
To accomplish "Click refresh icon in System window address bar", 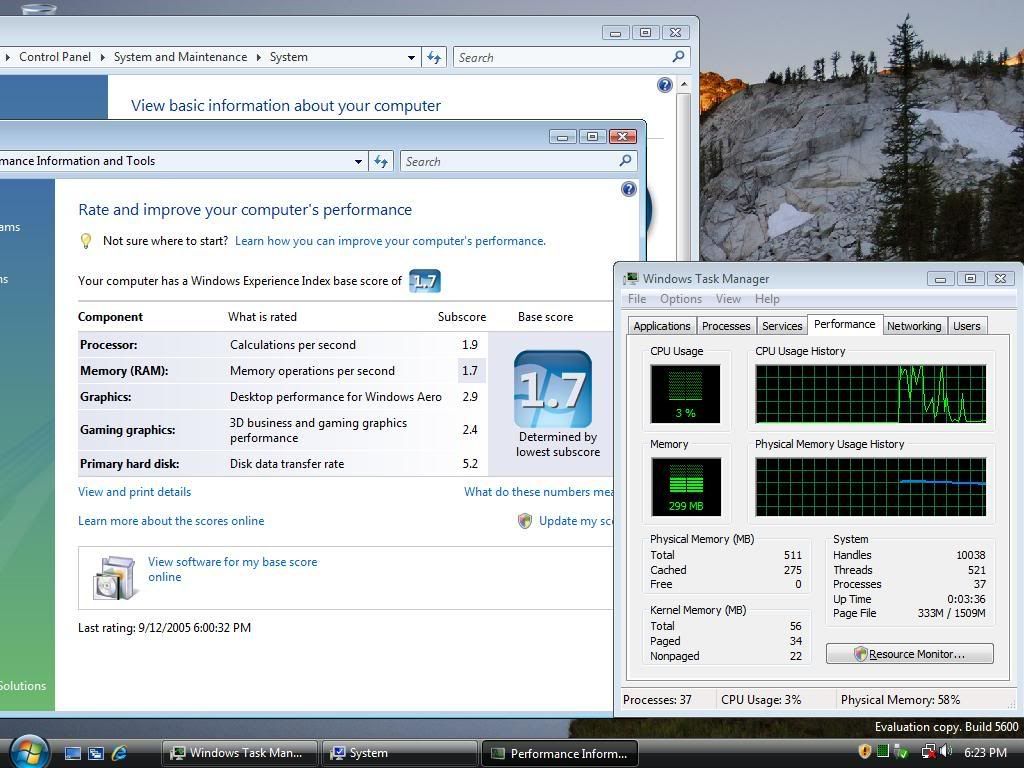I will coord(433,57).
